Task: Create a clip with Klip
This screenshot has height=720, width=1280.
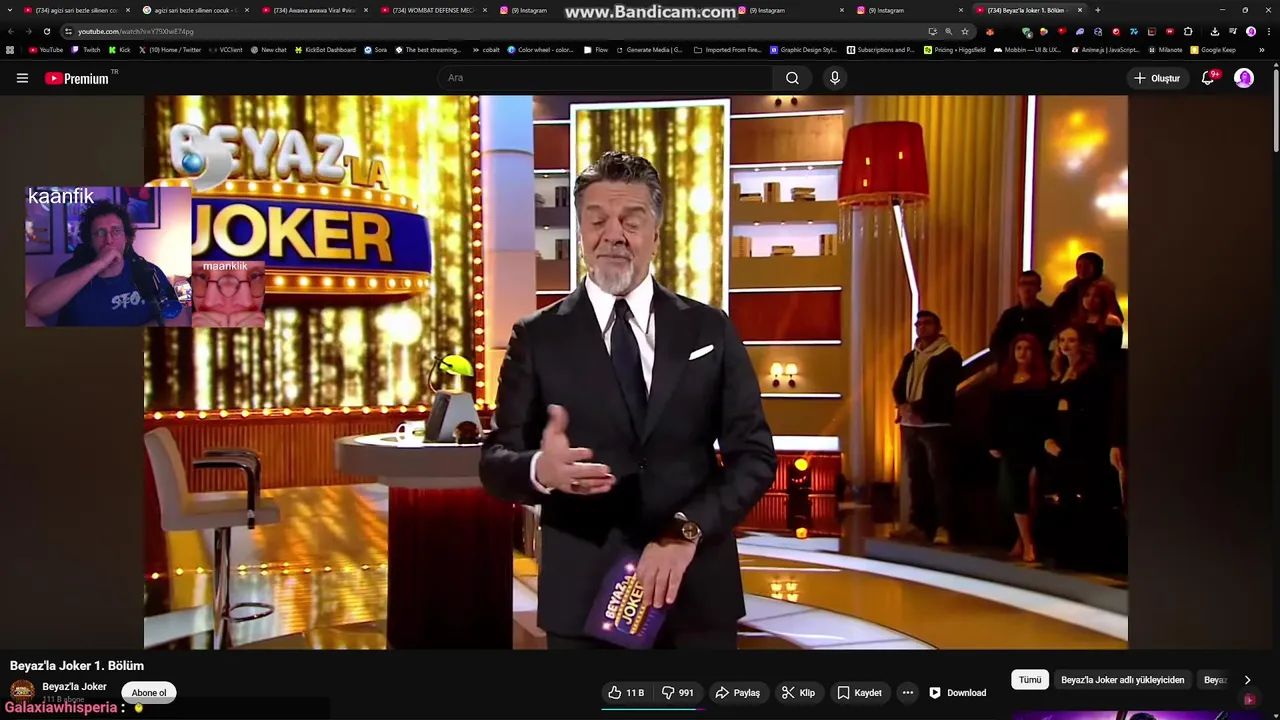Action: pyautogui.click(x=798, y=693)
